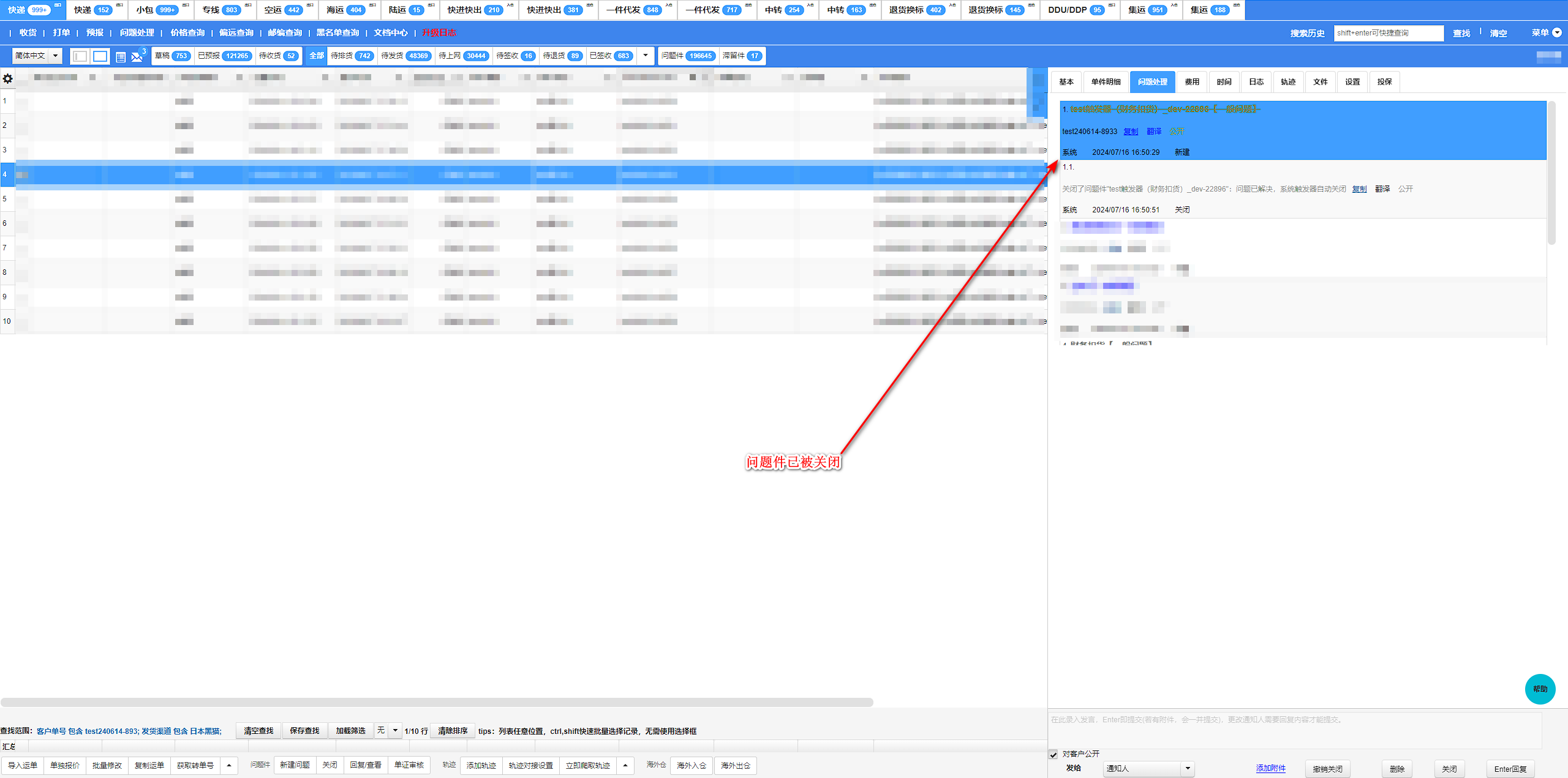Filter by 滞留件 17
The image size is (1568, 778).
tap(742, 56)
